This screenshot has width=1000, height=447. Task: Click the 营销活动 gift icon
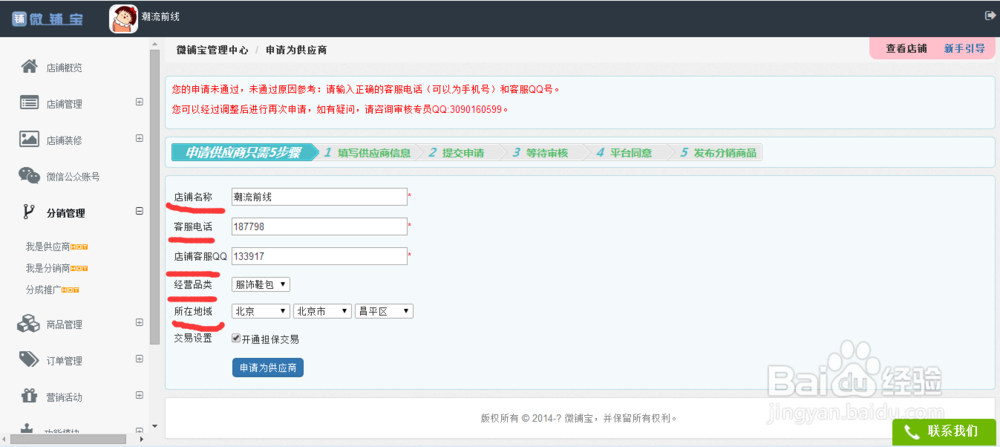click(x=29, y=396)
